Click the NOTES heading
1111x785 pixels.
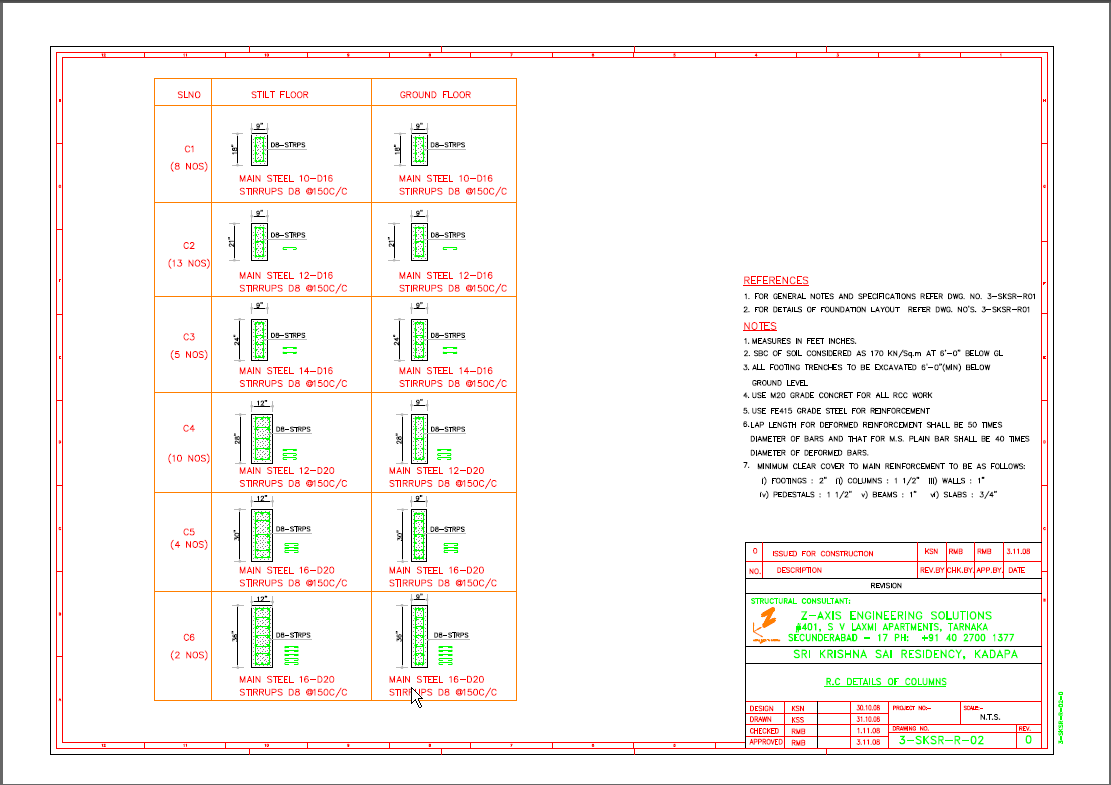coord(760,326)
